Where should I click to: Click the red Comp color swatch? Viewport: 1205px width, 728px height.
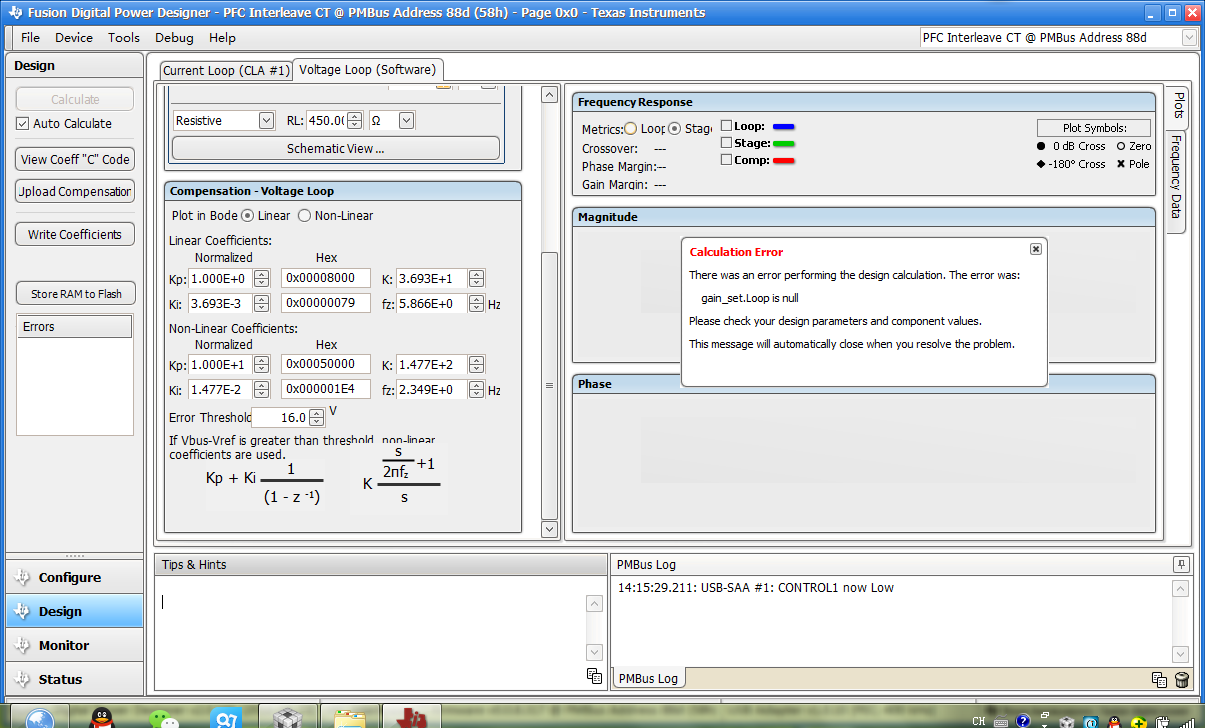(784, 161)
